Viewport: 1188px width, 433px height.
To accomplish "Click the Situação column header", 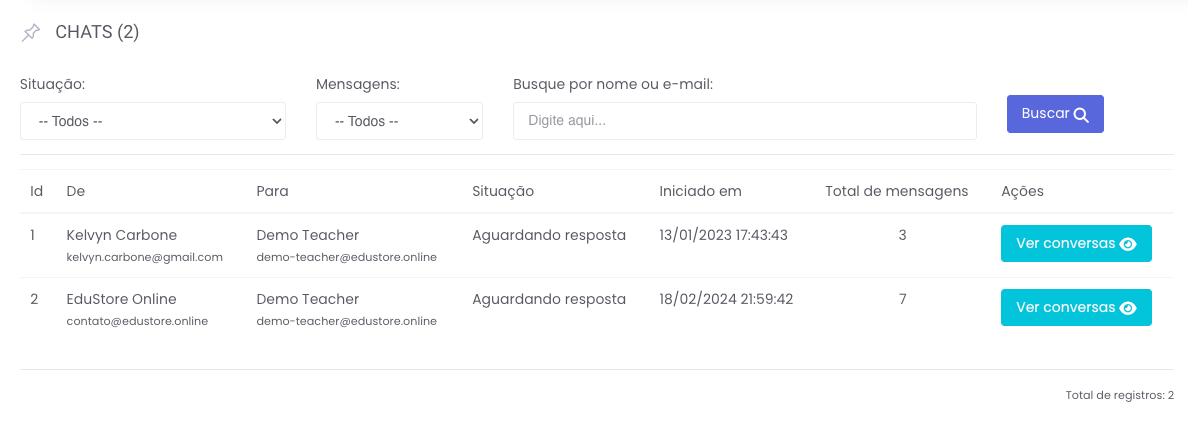I will click(503, 191).
